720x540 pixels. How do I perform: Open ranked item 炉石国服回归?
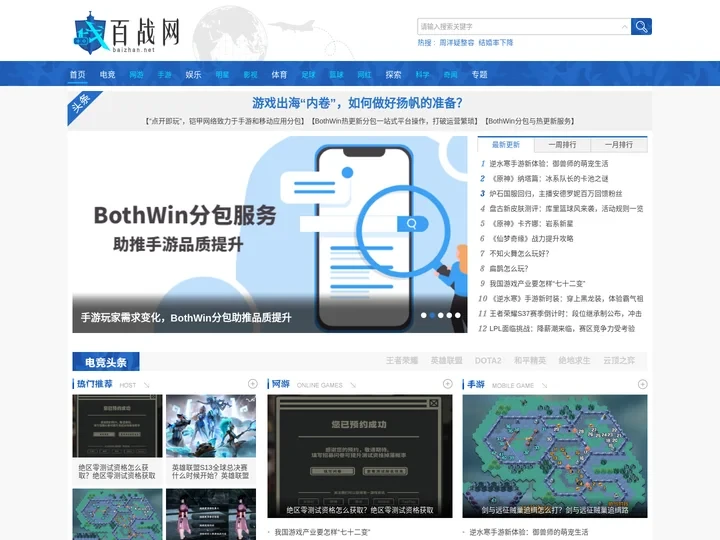pos(556,194)
